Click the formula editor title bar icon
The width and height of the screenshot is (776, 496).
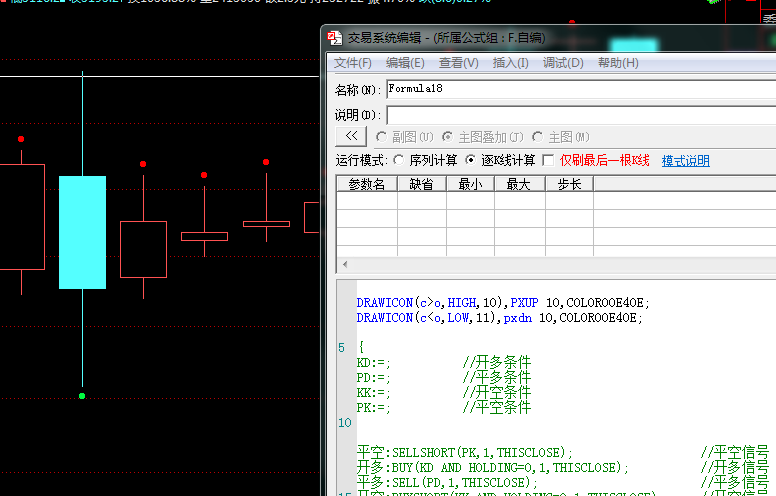335,38
